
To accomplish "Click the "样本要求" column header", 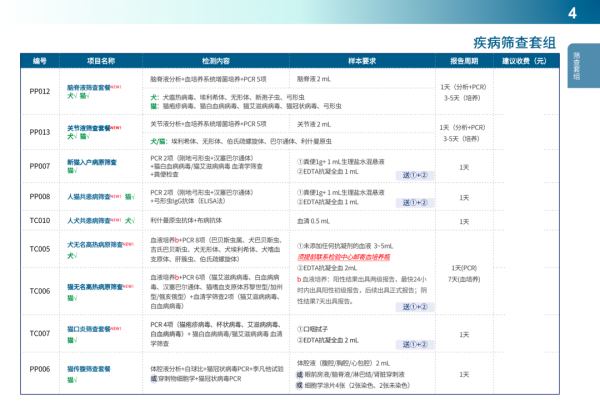I will 362,61.
